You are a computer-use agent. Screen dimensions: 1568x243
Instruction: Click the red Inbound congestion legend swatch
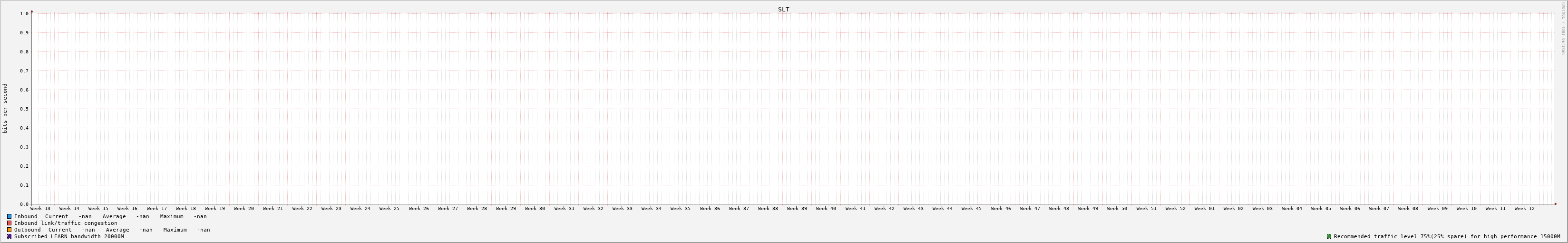[x=9, y=223]
